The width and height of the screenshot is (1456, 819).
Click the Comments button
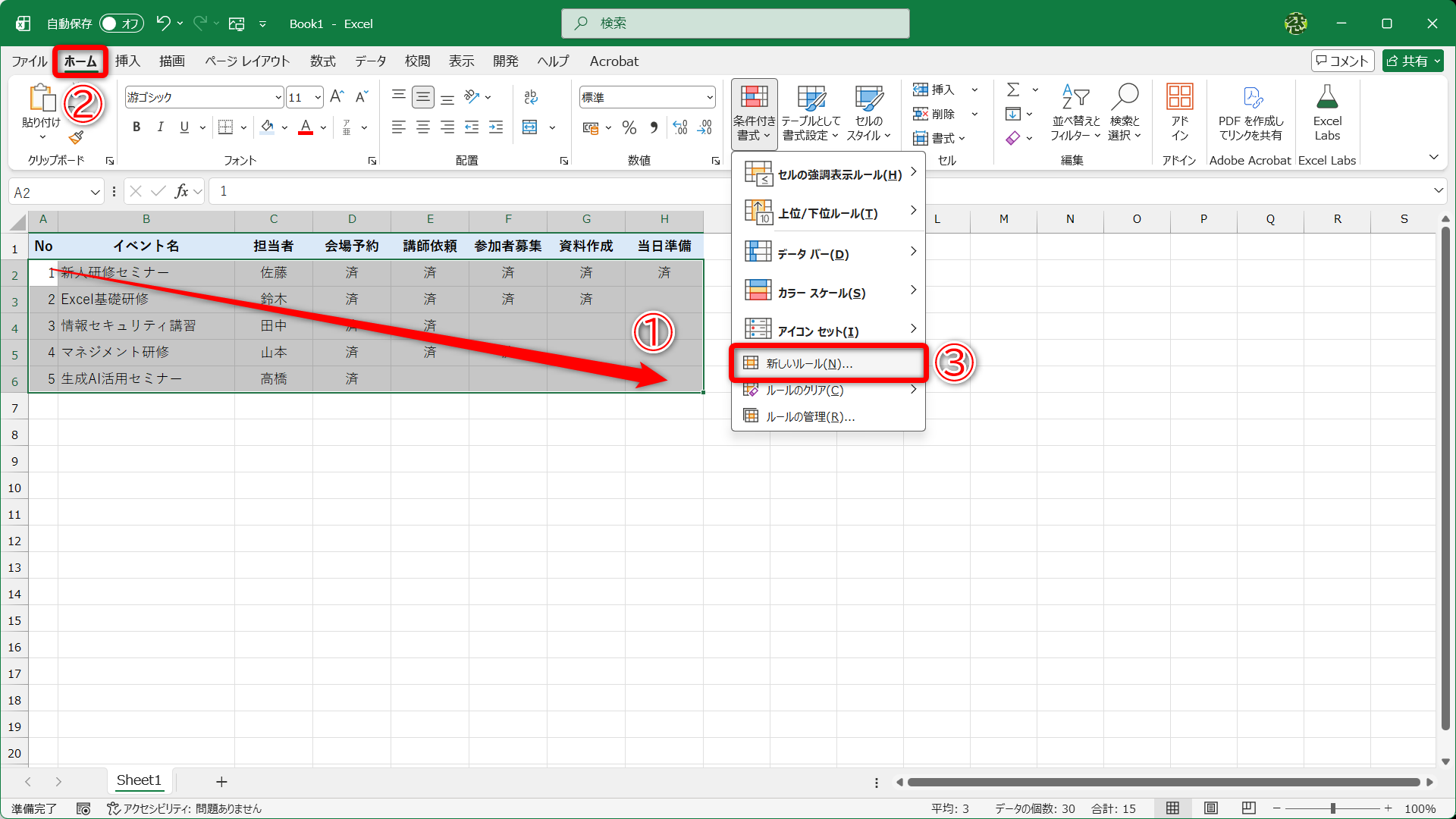(1342, 61)
